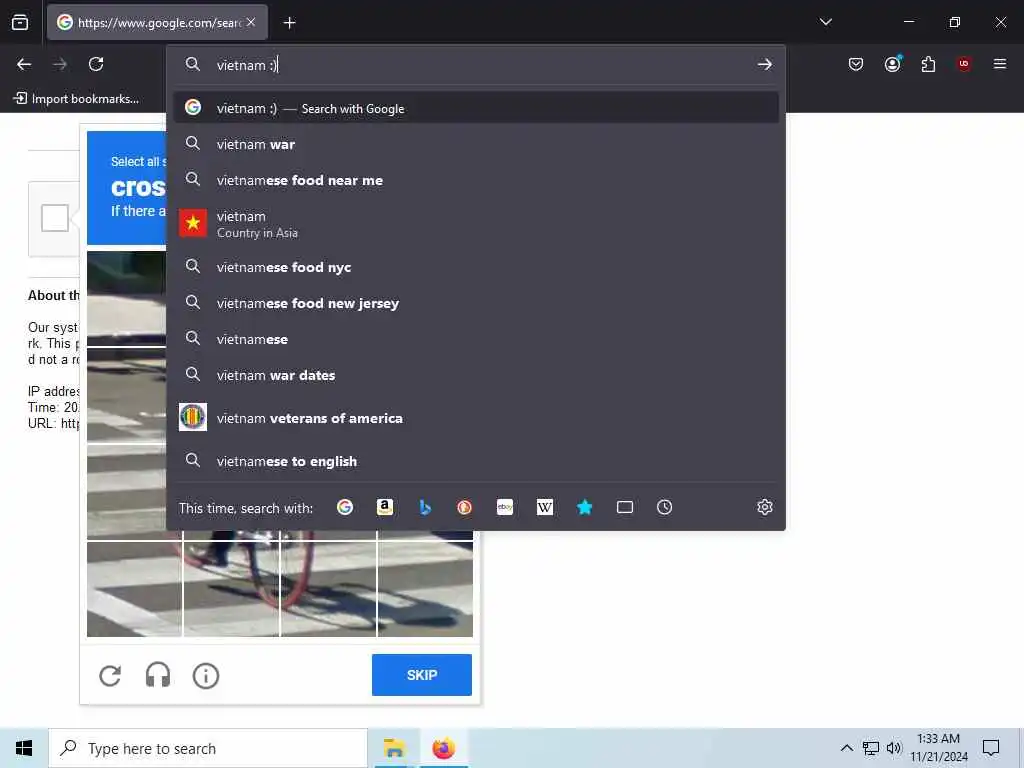This screenshot has width=1024, height=768.
Task: Search this time with Amazon
Action: pos(385,507)
